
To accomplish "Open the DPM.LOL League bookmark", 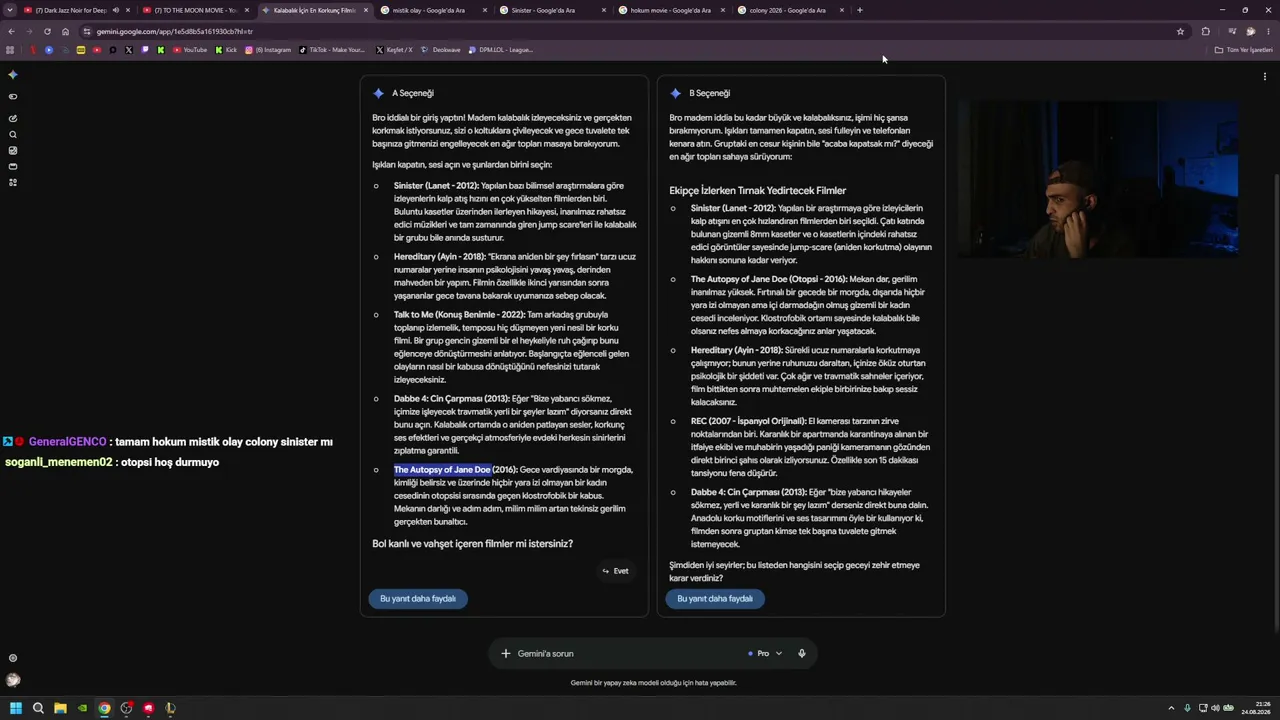I will [501, 50].
